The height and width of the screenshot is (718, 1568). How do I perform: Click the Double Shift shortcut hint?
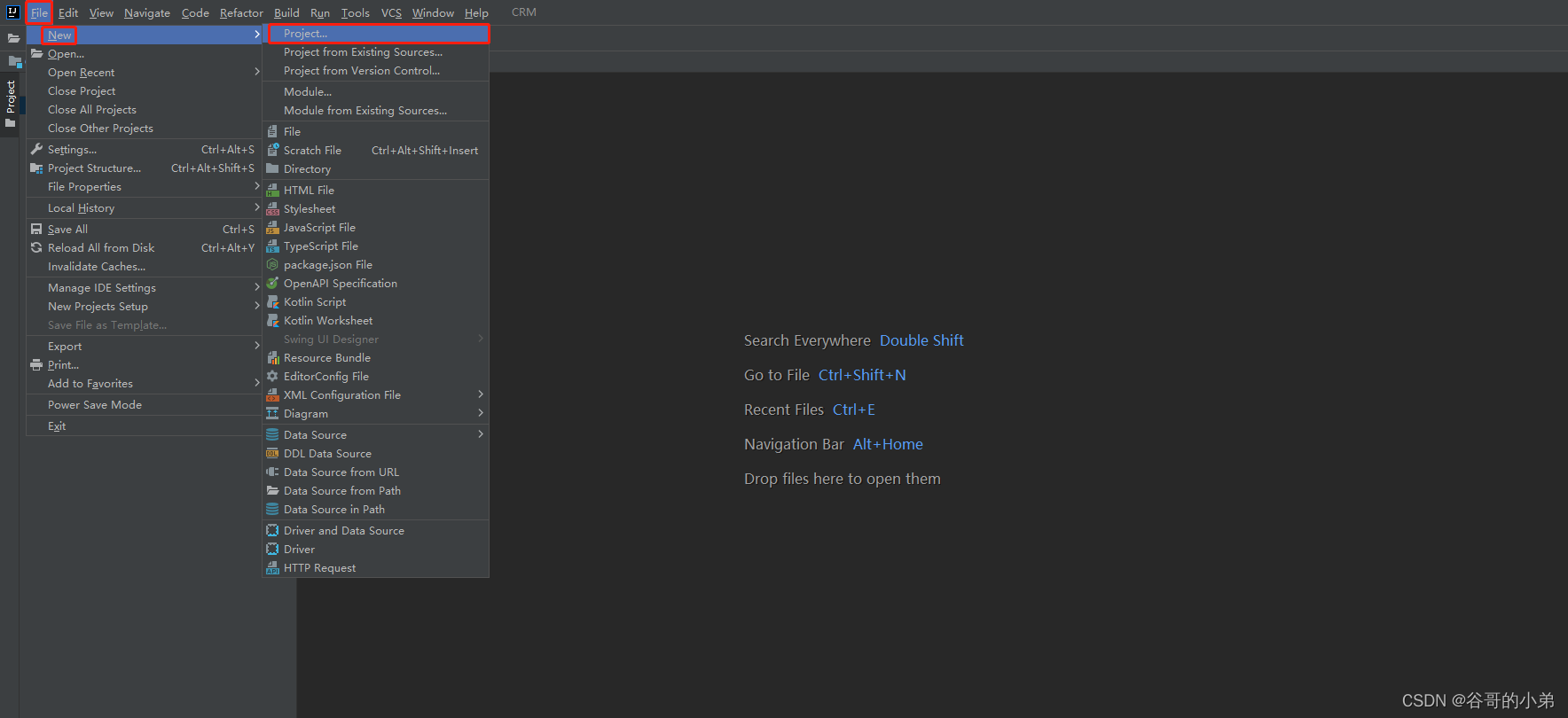tap(921, 340)
